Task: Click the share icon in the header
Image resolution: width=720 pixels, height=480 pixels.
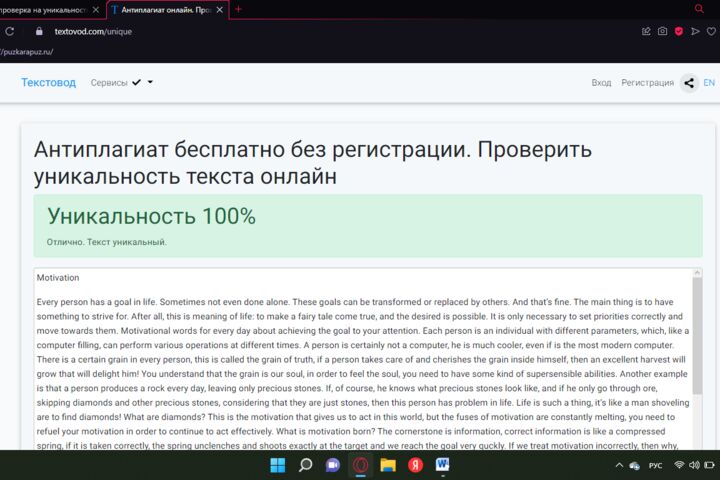Action: (x=689, y=83)
